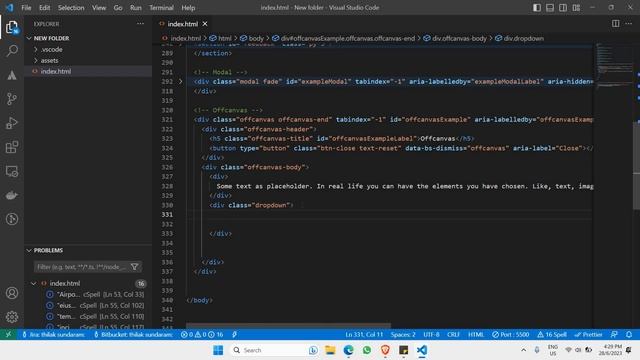Change Spaces: 2 indentation setting

coord(403,334)
